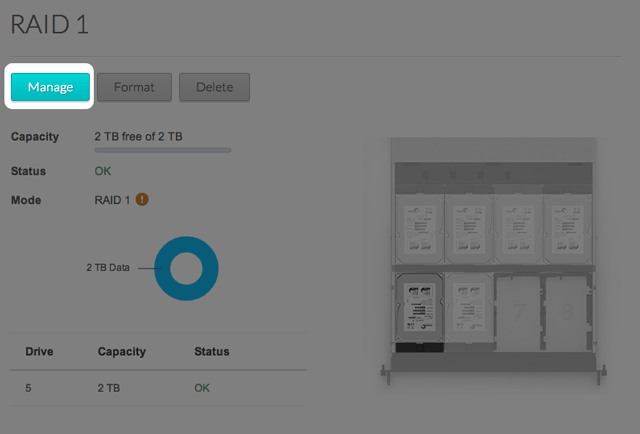The image size is (640, 434).
Task: Click the blue donut capacity chart
Action: click(186, 268)
